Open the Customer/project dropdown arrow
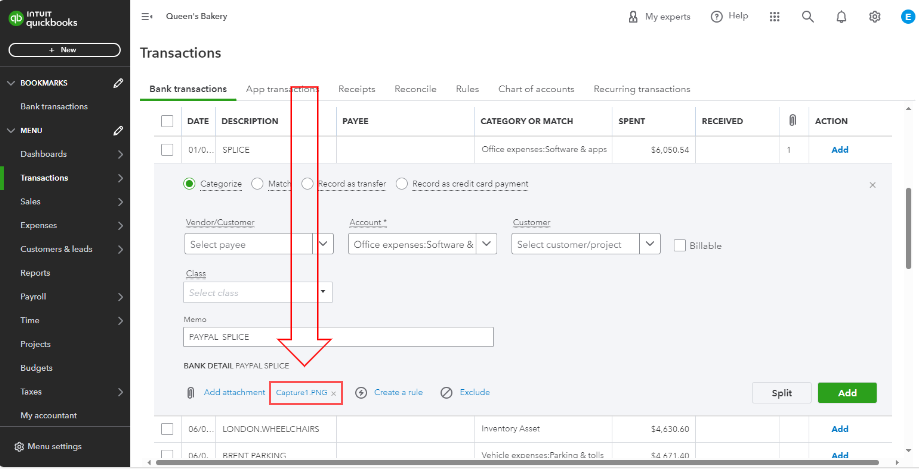The width and height of the screenshot is (919, 470). 650,244
